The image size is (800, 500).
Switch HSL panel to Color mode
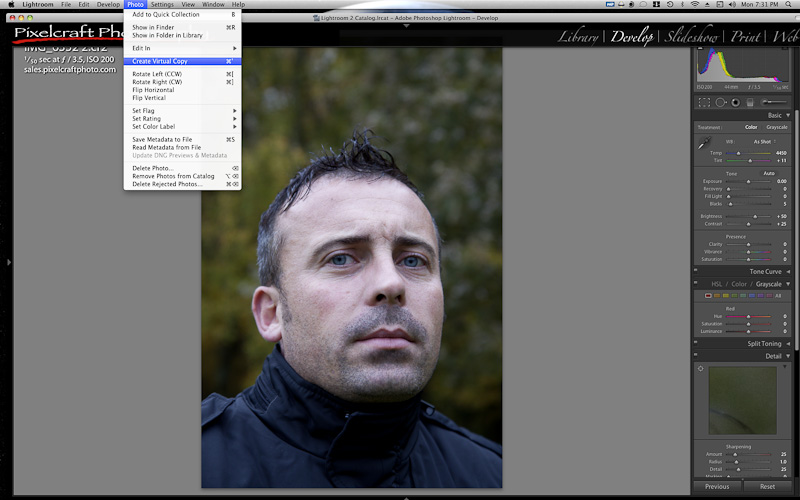[739, 284]
